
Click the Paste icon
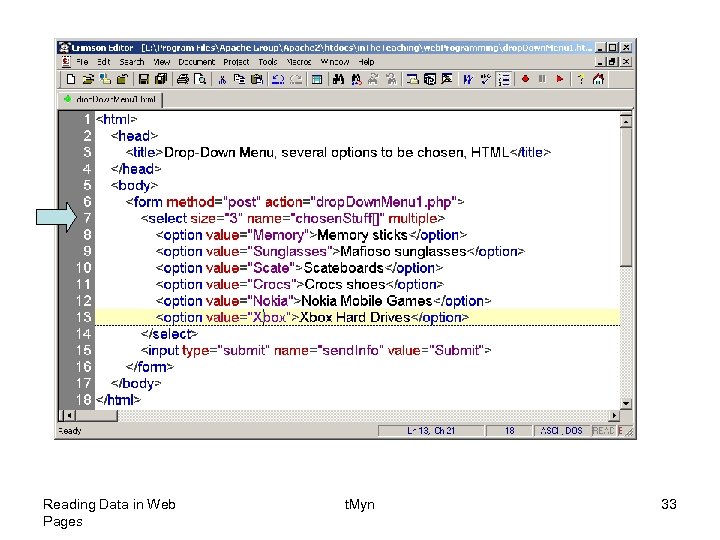pos(257,79)
